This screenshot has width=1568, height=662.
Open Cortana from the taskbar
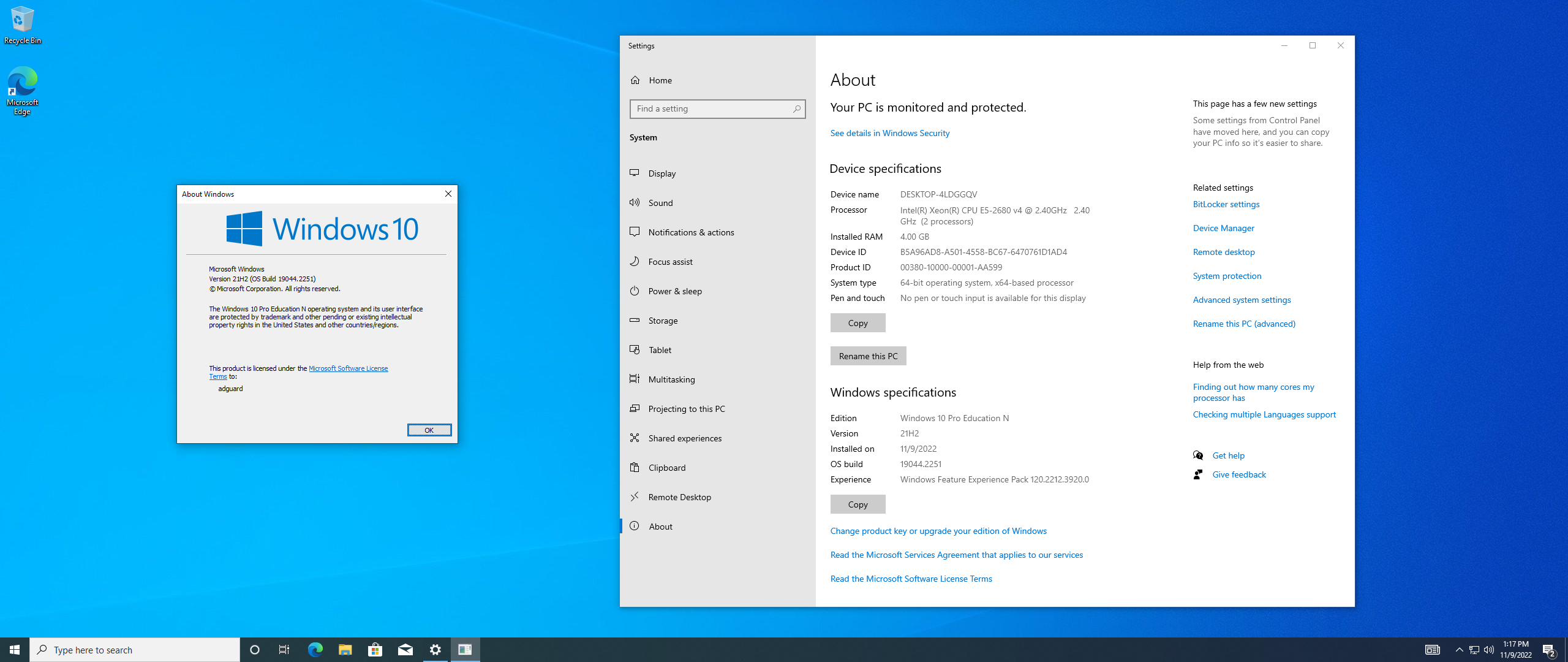255,650
